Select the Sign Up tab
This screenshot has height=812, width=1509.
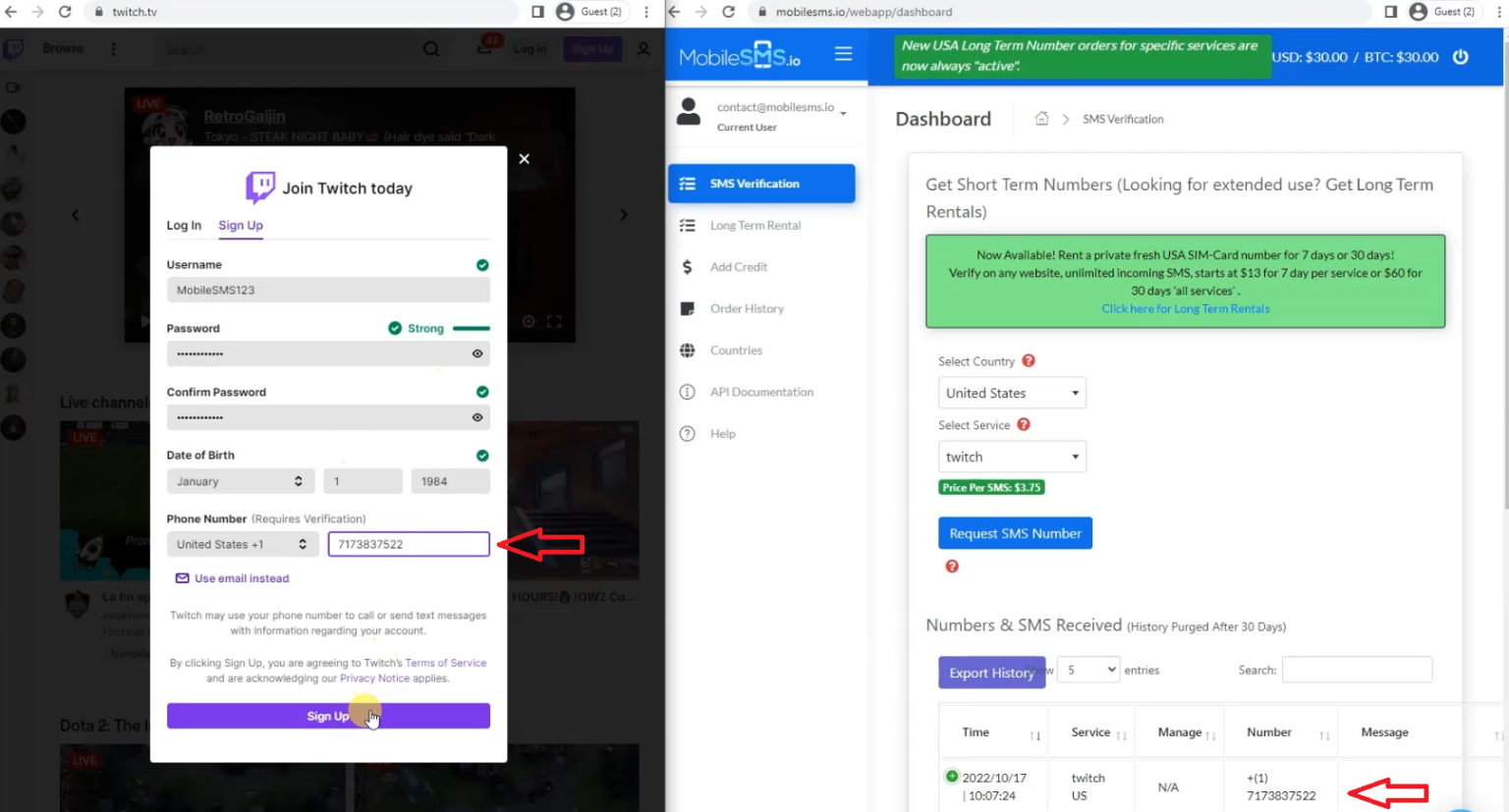[x=241, y=225]
